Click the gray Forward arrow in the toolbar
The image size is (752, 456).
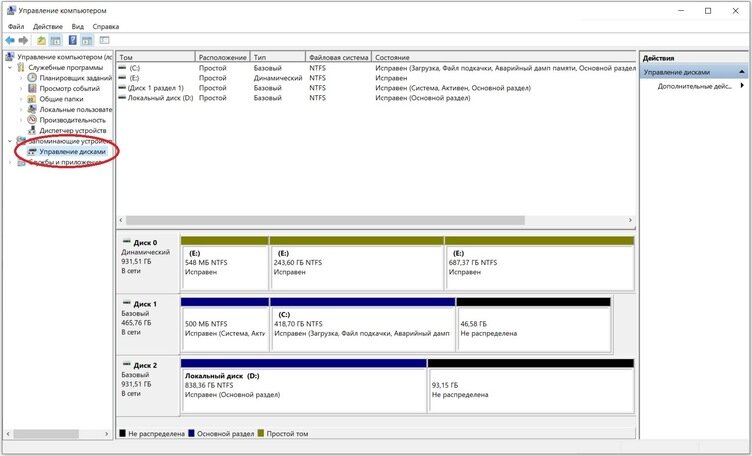pyautogui.click(x=23, y=41)
